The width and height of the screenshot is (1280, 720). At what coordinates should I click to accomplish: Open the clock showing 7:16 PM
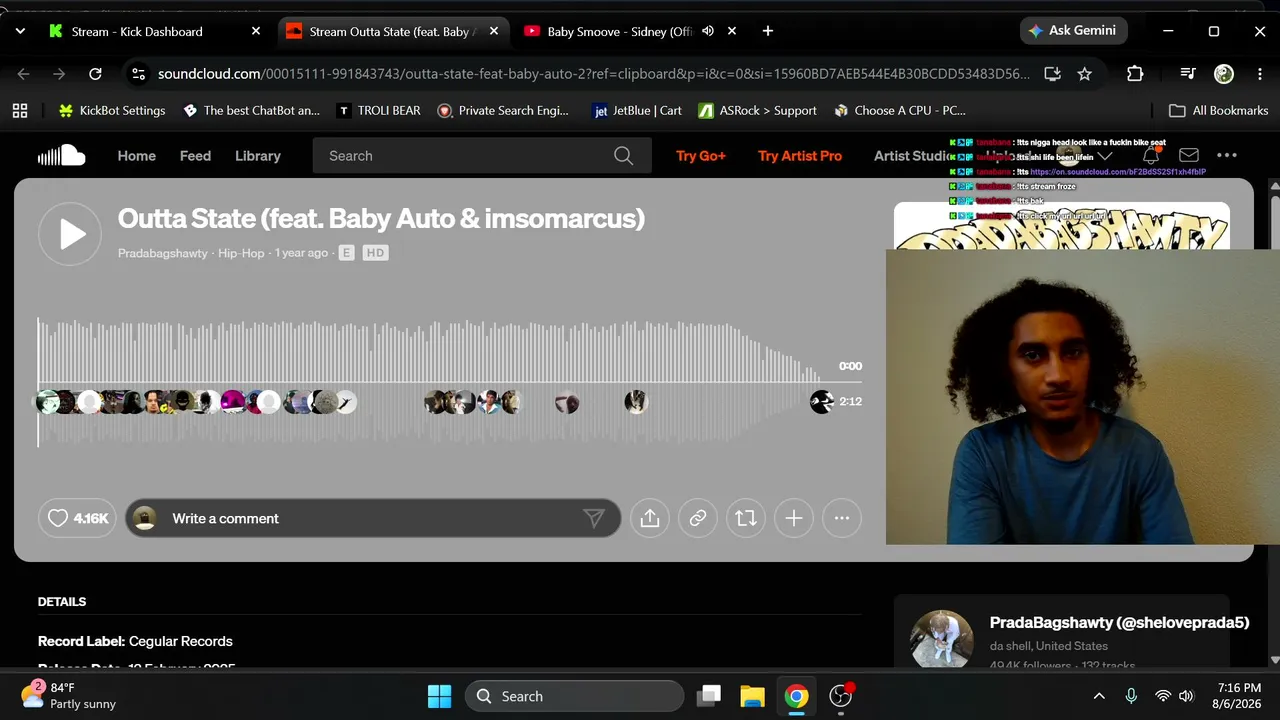[x=1239, y=696]
